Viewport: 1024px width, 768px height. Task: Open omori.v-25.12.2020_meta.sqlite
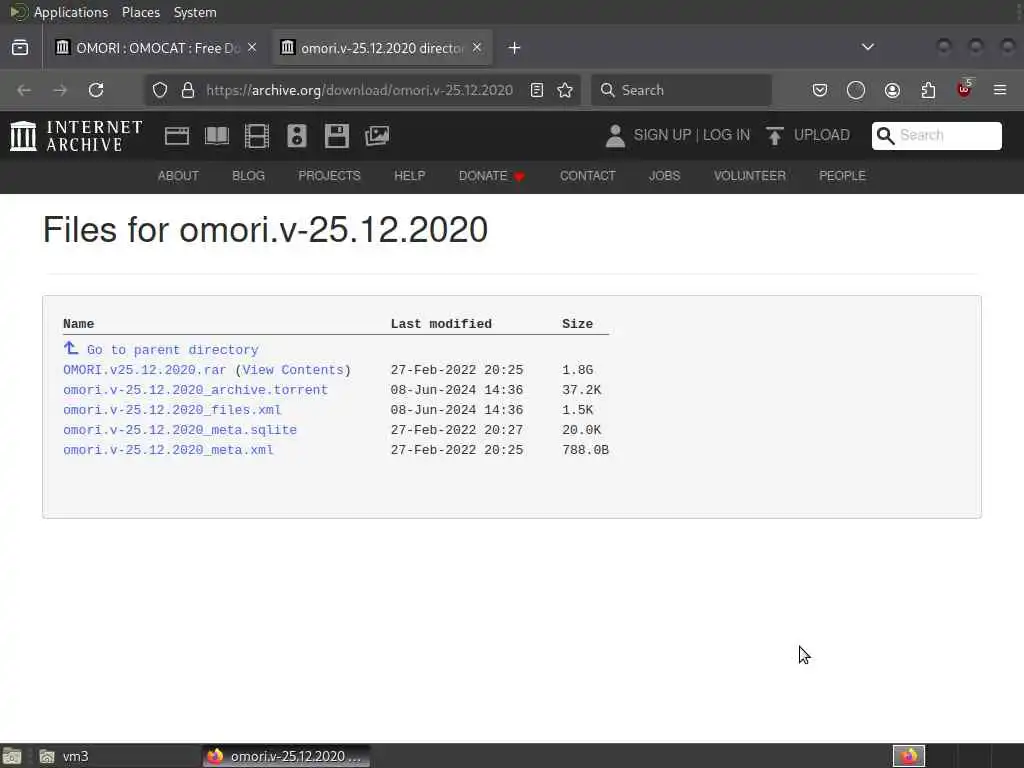pyautogui.click(x=180, y=430)
